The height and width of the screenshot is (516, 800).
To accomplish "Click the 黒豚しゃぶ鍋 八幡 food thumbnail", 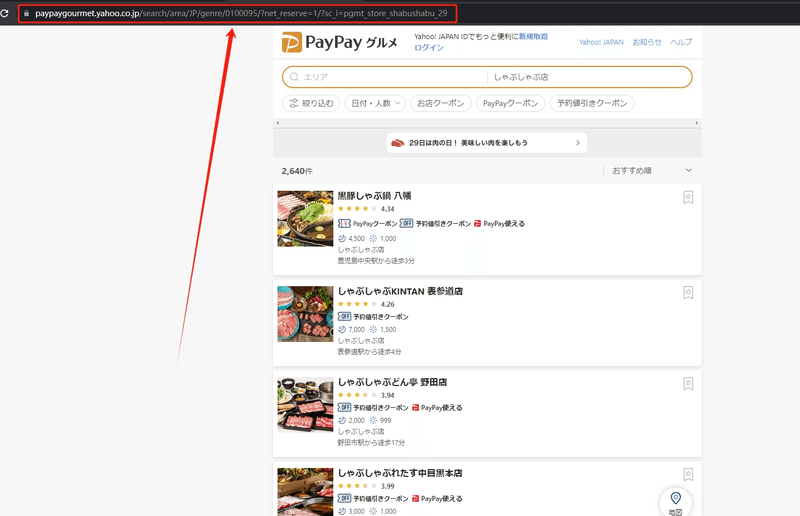I will pyautogui.click(x=305, y=218).
